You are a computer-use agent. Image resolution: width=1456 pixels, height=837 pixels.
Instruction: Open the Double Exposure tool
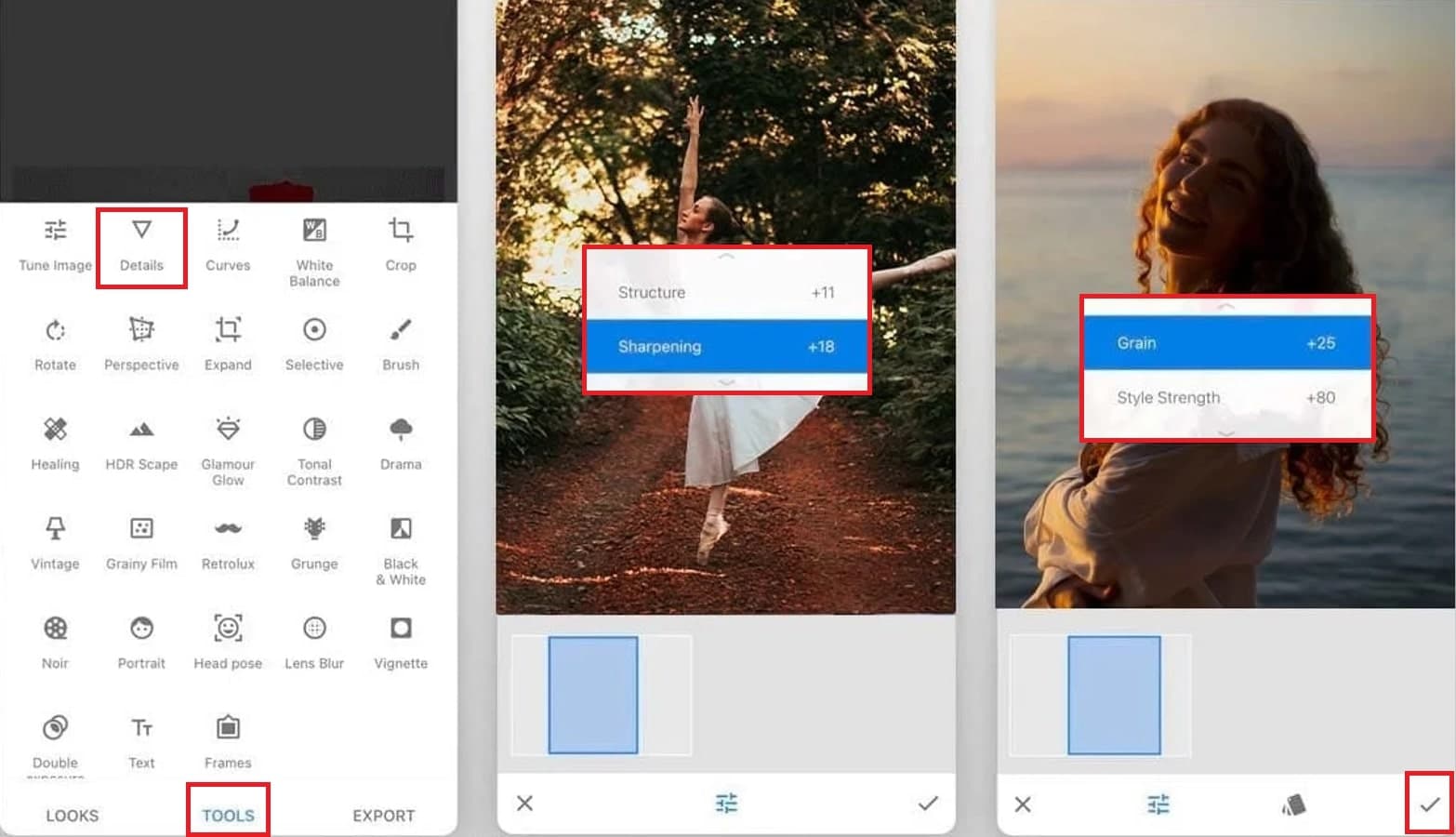coord(56,744)
